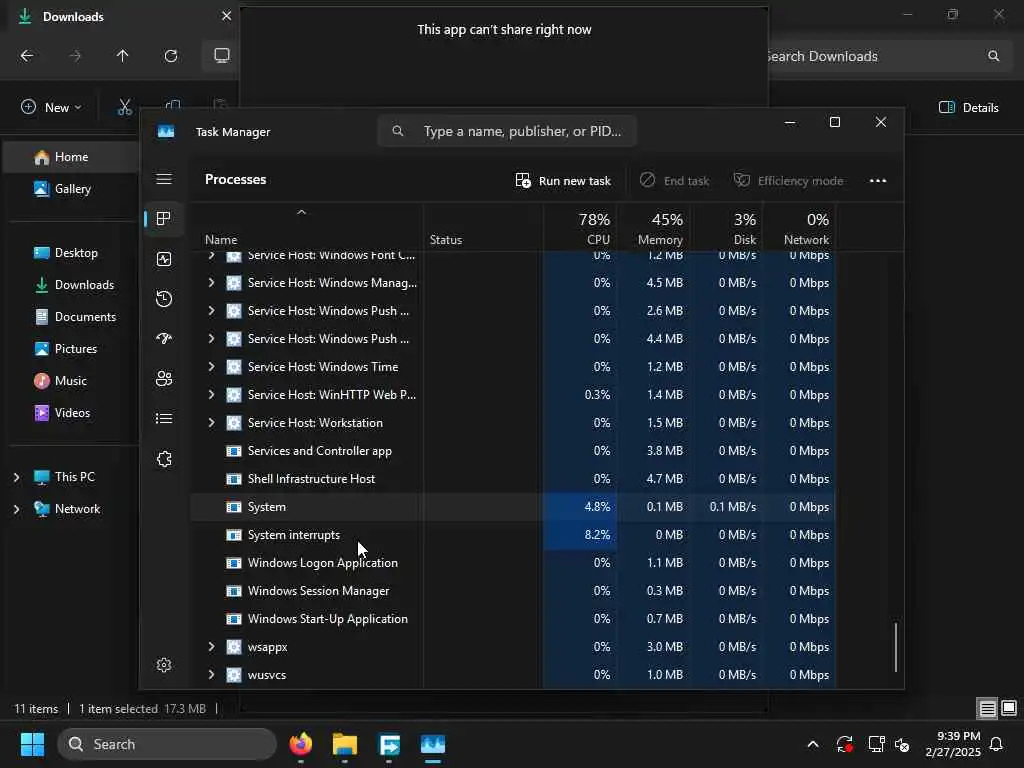Open Task Manager more options ellipsis

[878, 181]
